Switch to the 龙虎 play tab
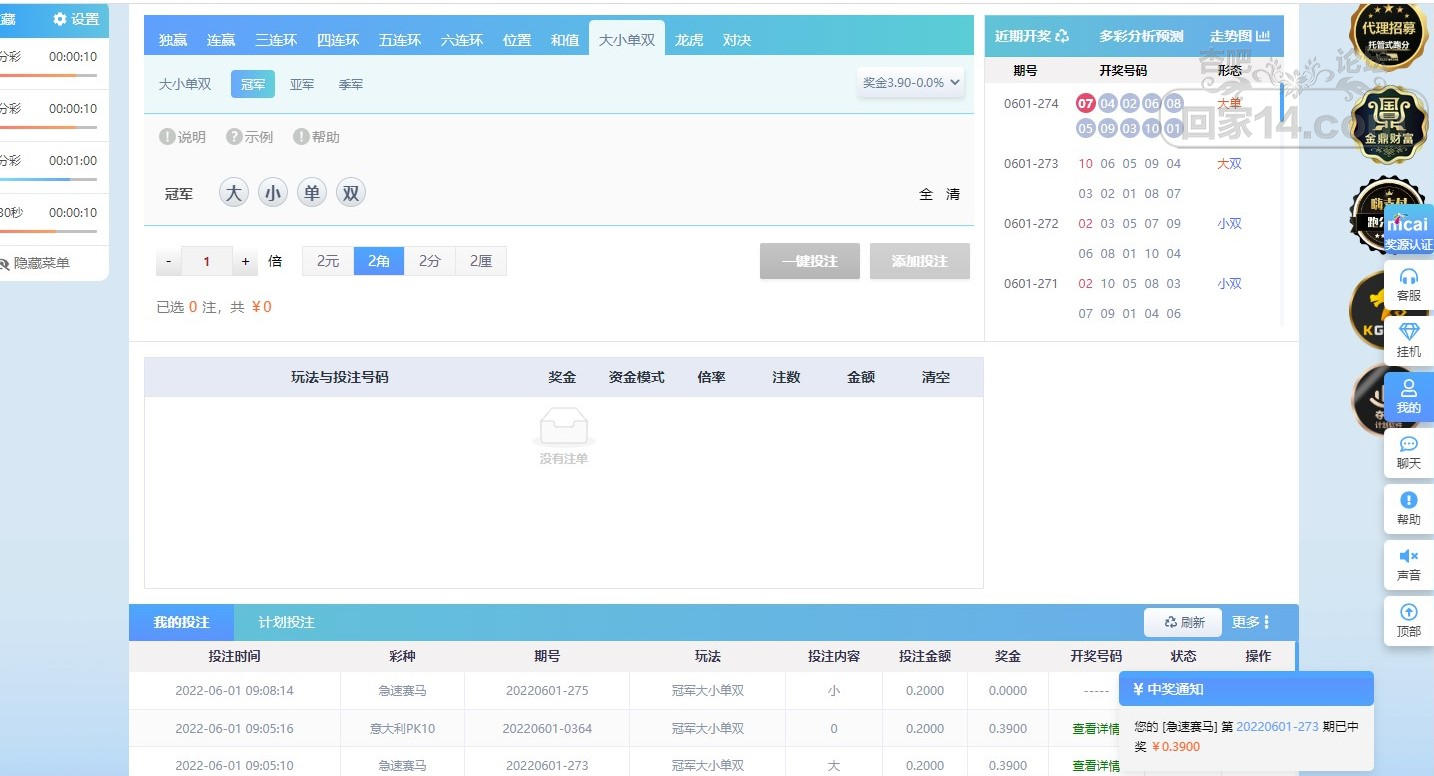Image resolution: width=1434 pixels, height=776 pixels. tap(688, 40)
